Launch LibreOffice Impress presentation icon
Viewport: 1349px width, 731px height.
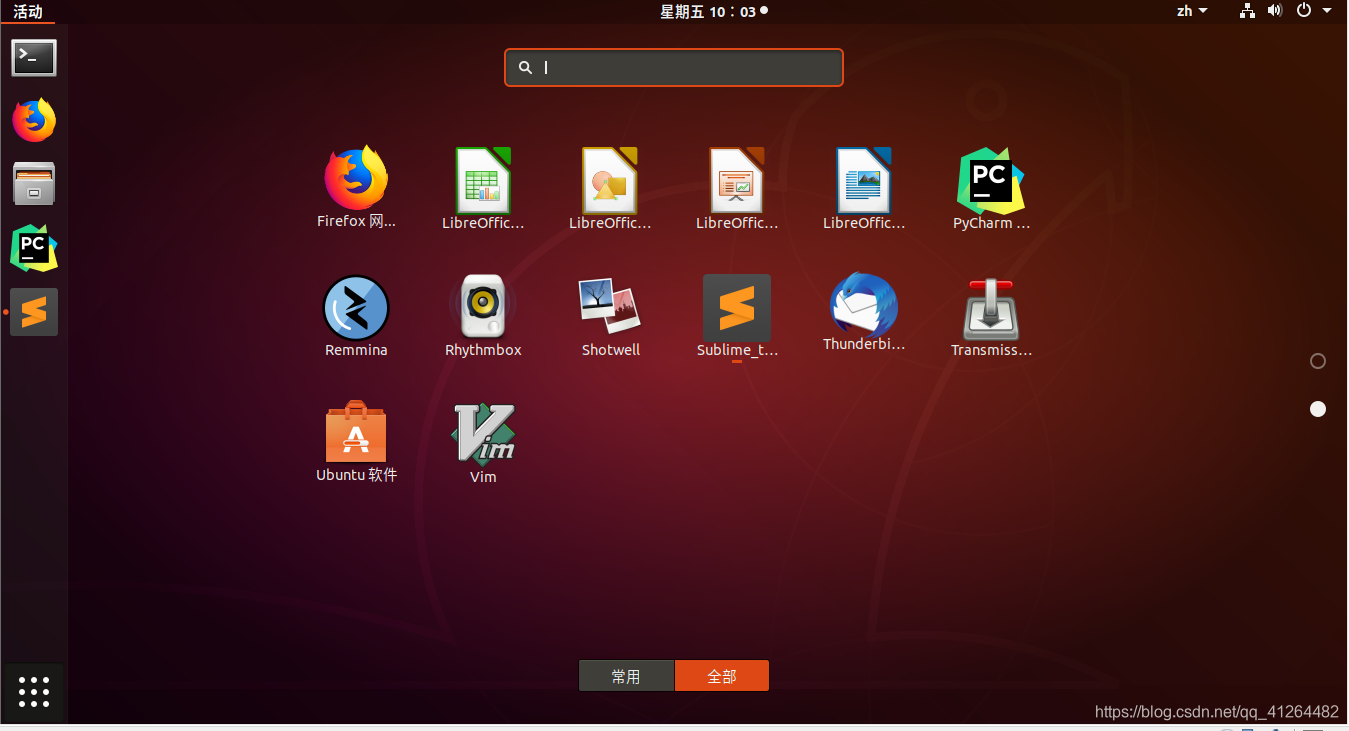click(737, 181)
